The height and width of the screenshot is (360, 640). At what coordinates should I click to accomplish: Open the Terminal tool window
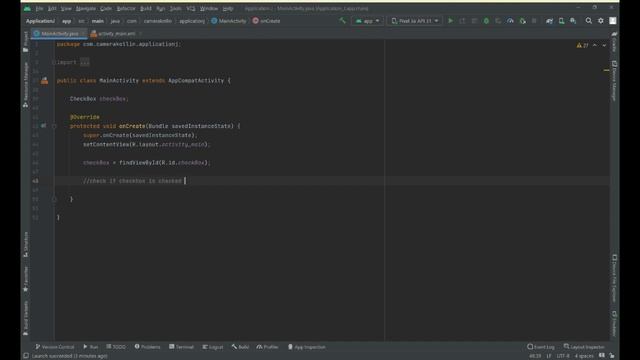click(x=181, y=347)
